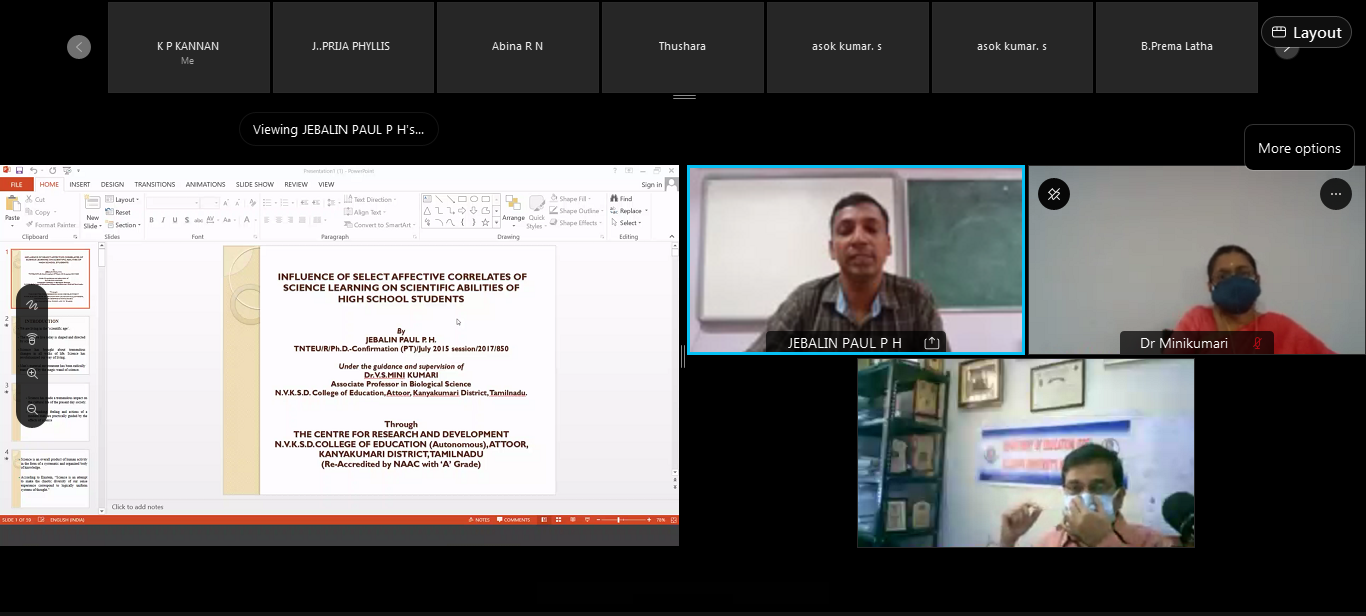Adjust the PowerPoint zoom slider

pos(618,520)
